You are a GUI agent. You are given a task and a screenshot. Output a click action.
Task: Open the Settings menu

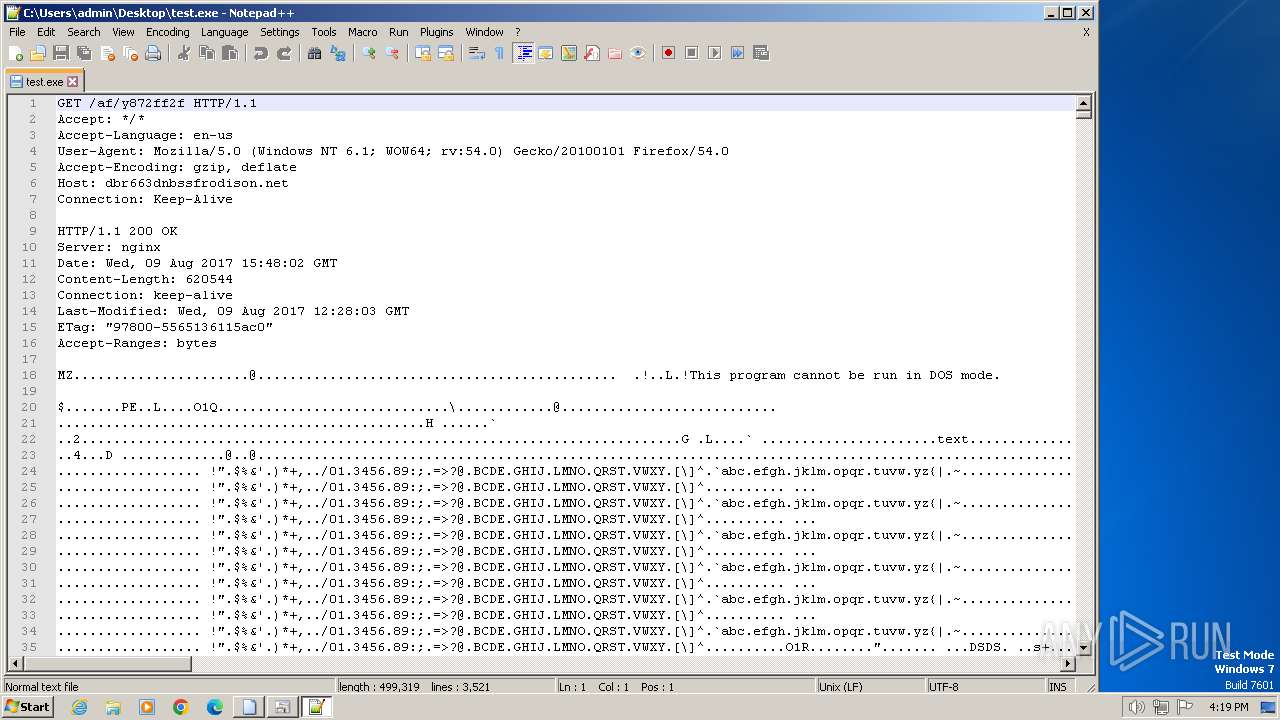(279, 32)
